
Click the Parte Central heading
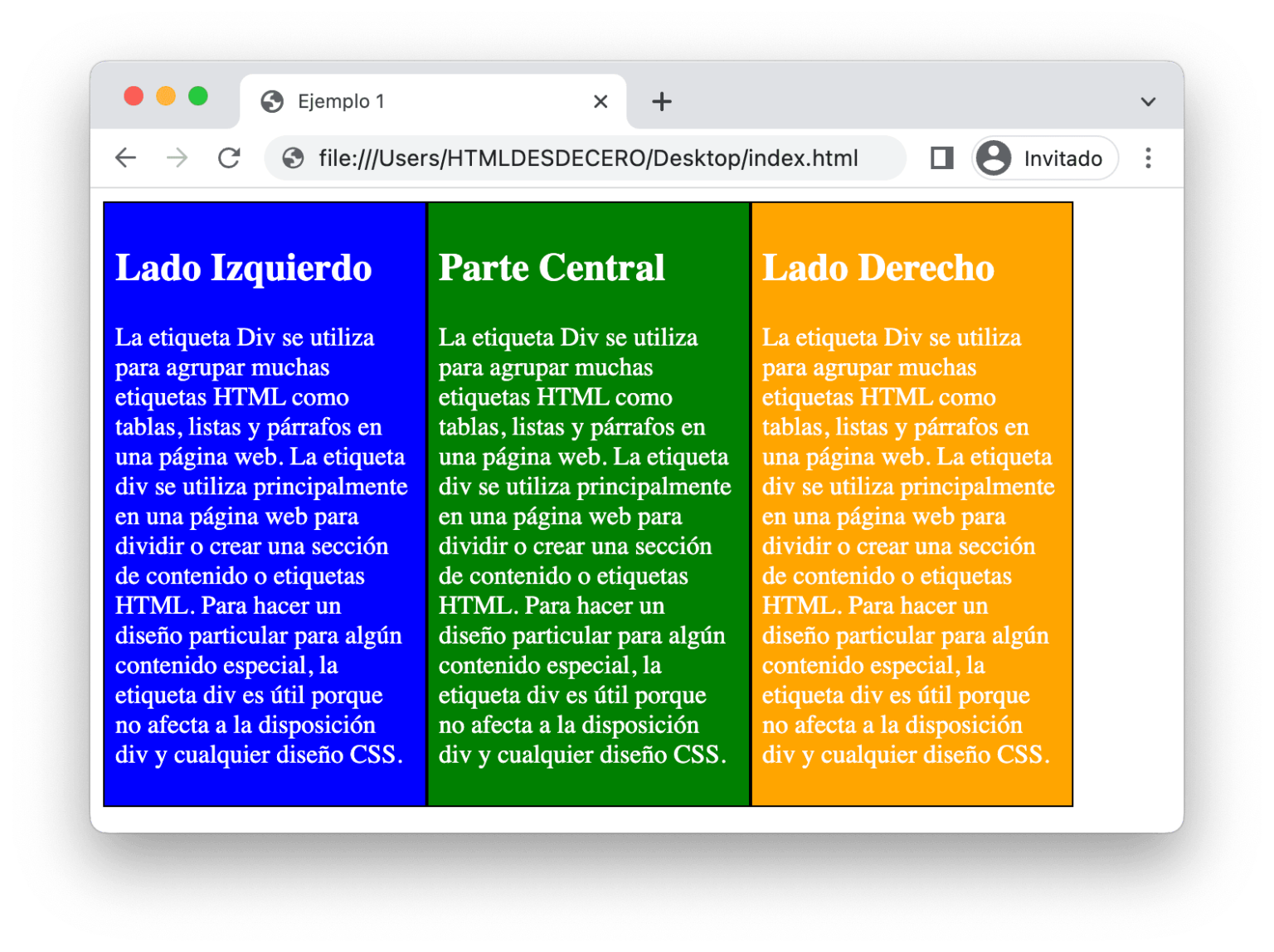(552, 267)
